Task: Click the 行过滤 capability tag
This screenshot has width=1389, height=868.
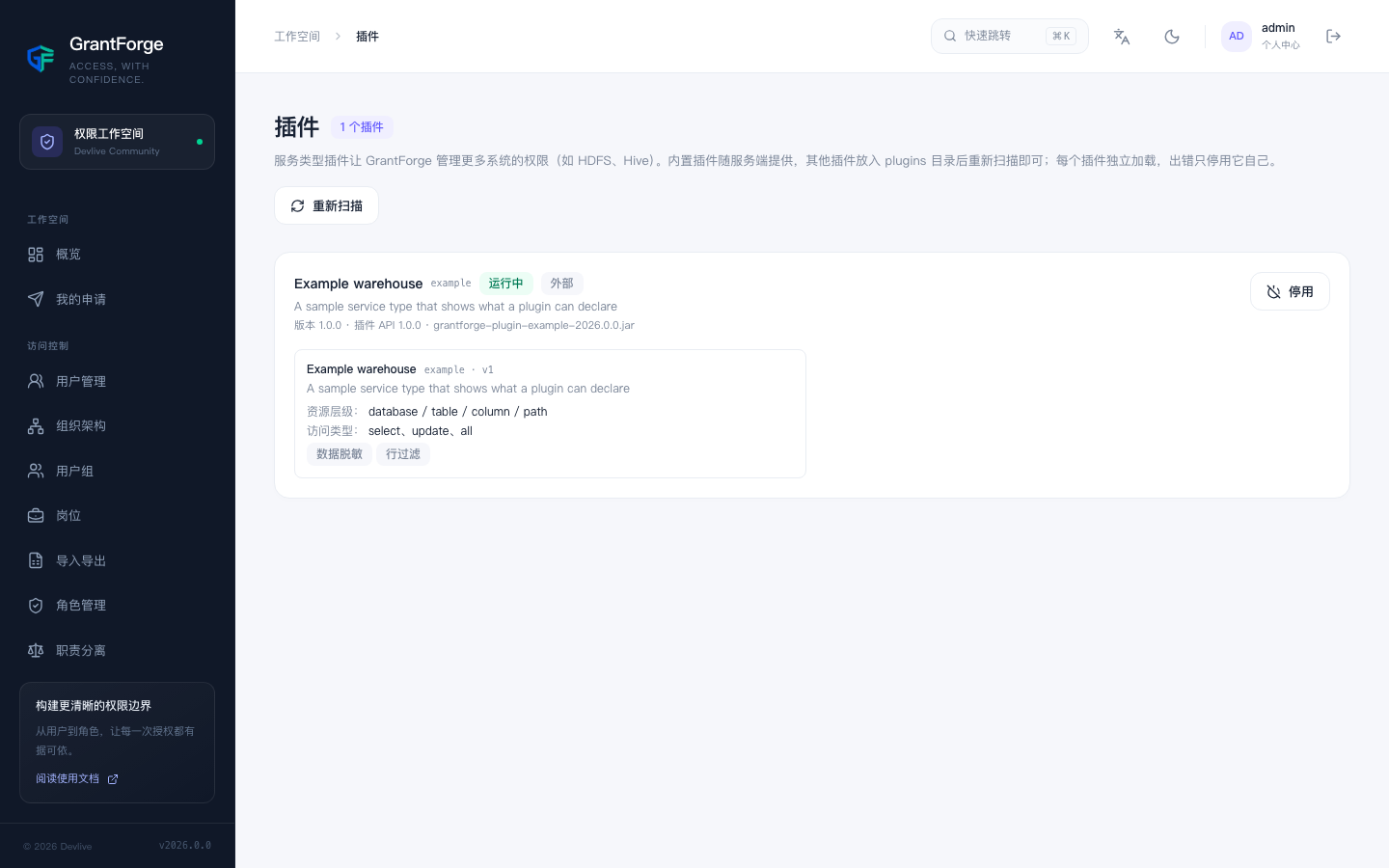Action: coord(403,454)
